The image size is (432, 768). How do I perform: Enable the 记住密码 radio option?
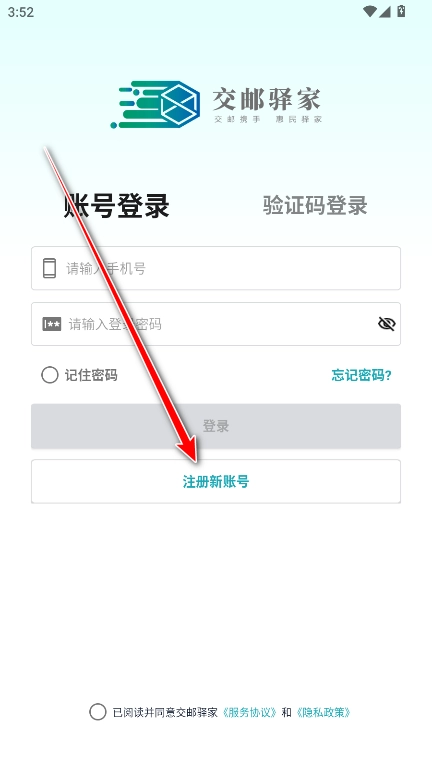[x=49, y=375]
